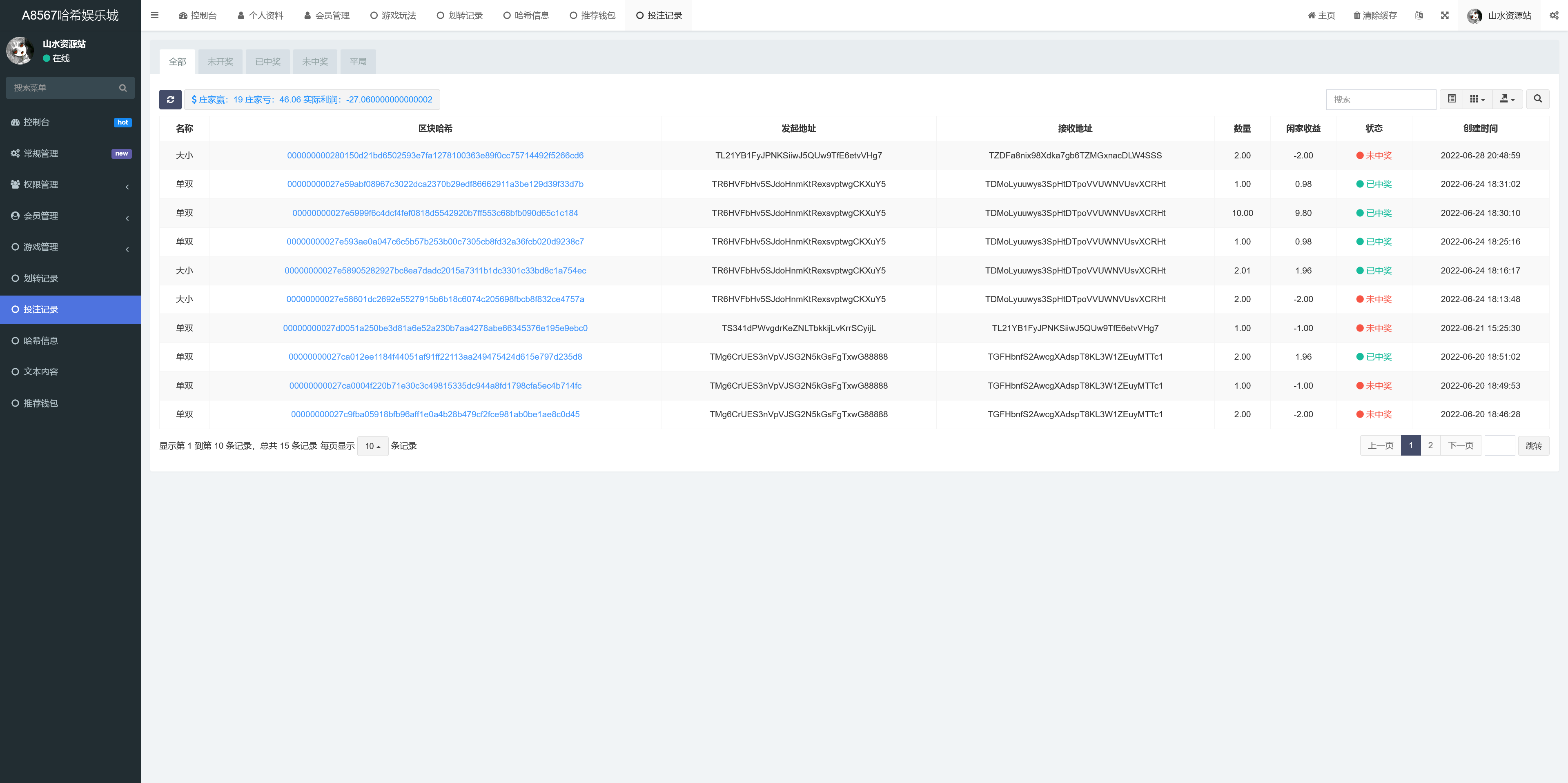
Task: Click the table search magnifier button
Action: click(1538, 99)
